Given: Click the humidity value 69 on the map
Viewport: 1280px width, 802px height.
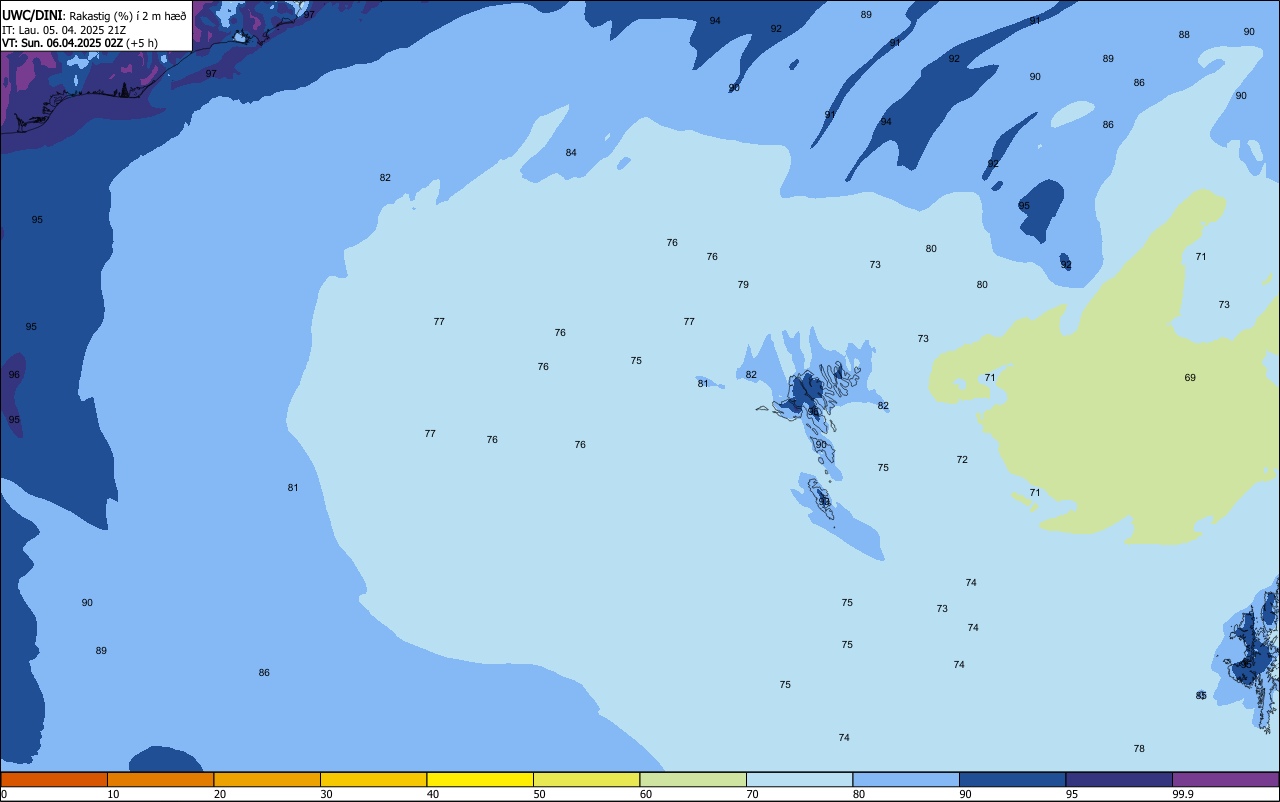Looking at the screenshot, I should pos(1190,378).
